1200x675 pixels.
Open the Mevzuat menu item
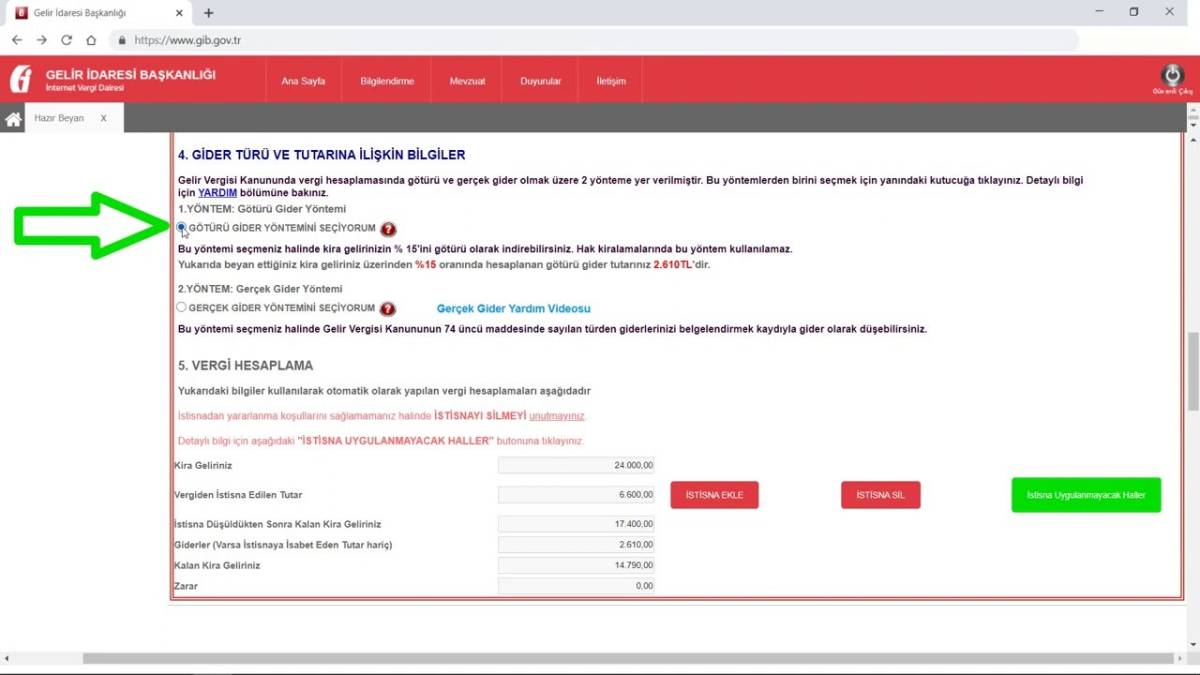point(467,81)
